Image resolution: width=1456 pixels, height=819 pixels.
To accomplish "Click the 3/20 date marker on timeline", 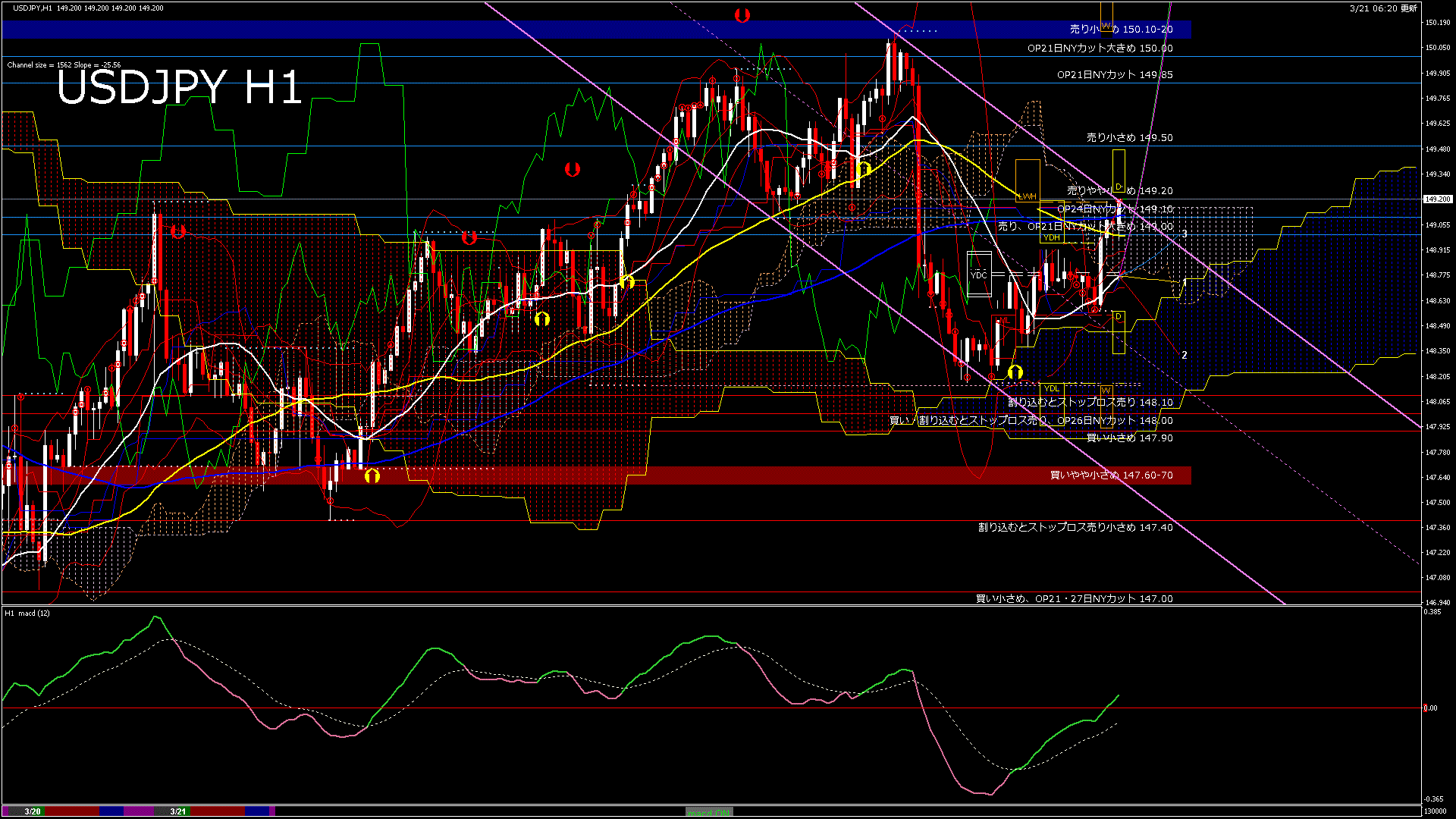I will pyautogui.click(x=32, y=811).
